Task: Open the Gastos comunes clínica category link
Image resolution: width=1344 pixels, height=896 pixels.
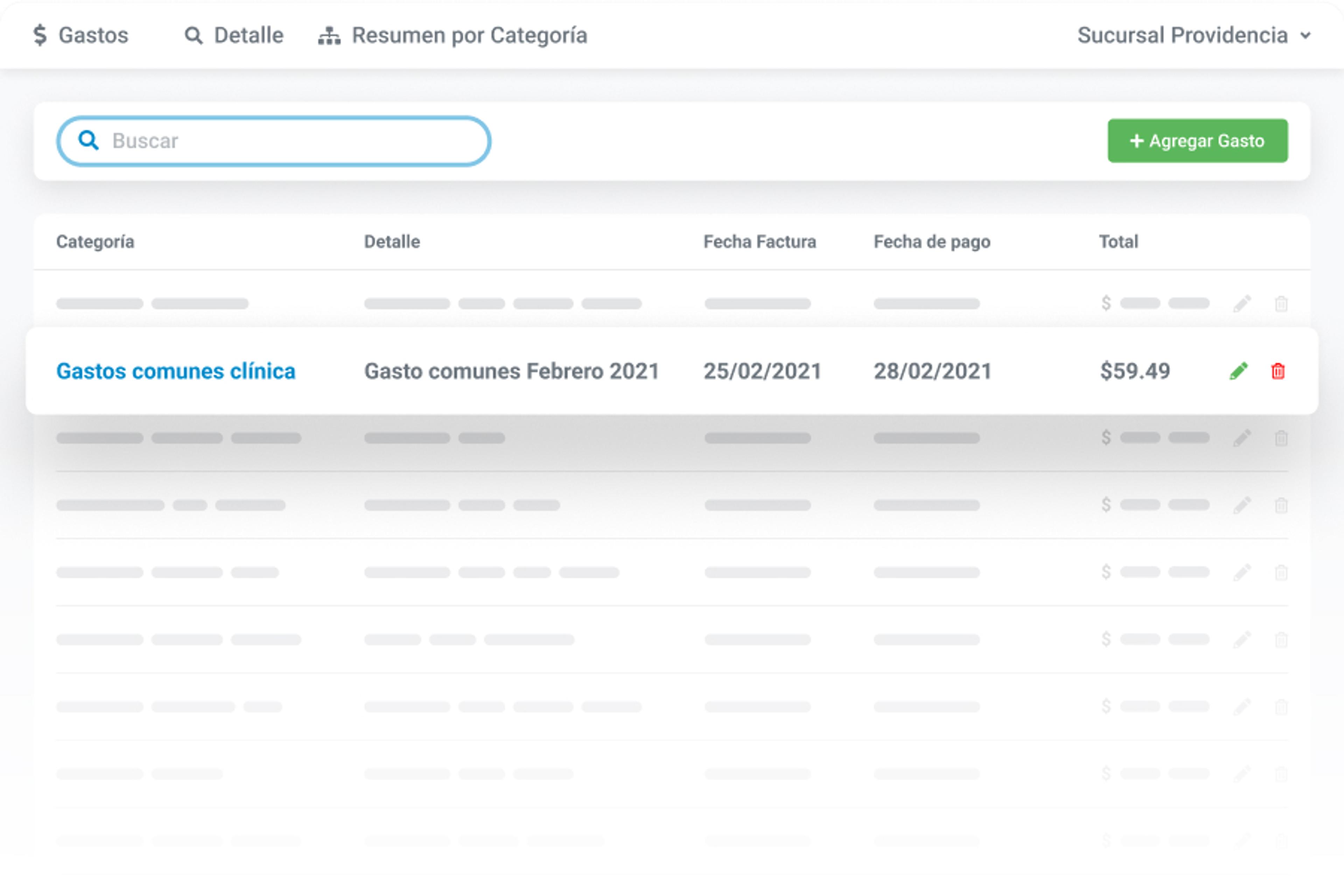Action: 176,371
